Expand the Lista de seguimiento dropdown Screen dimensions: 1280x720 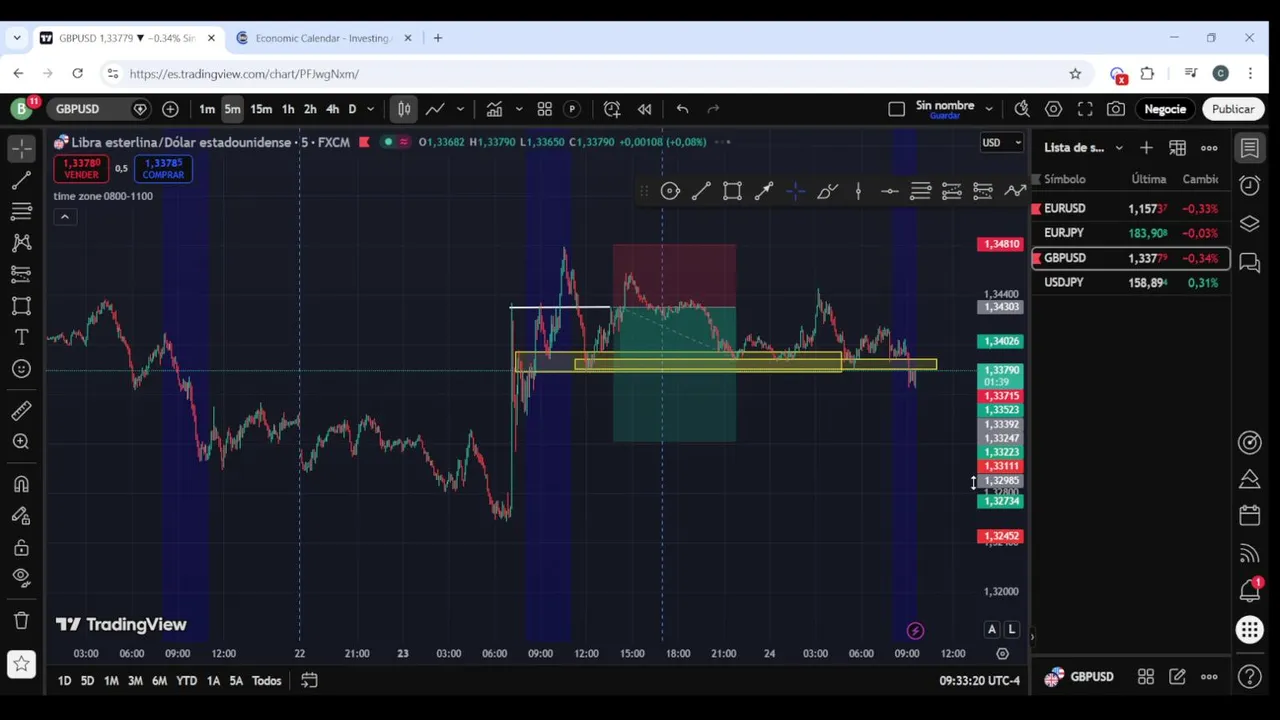click(1118, 148)
